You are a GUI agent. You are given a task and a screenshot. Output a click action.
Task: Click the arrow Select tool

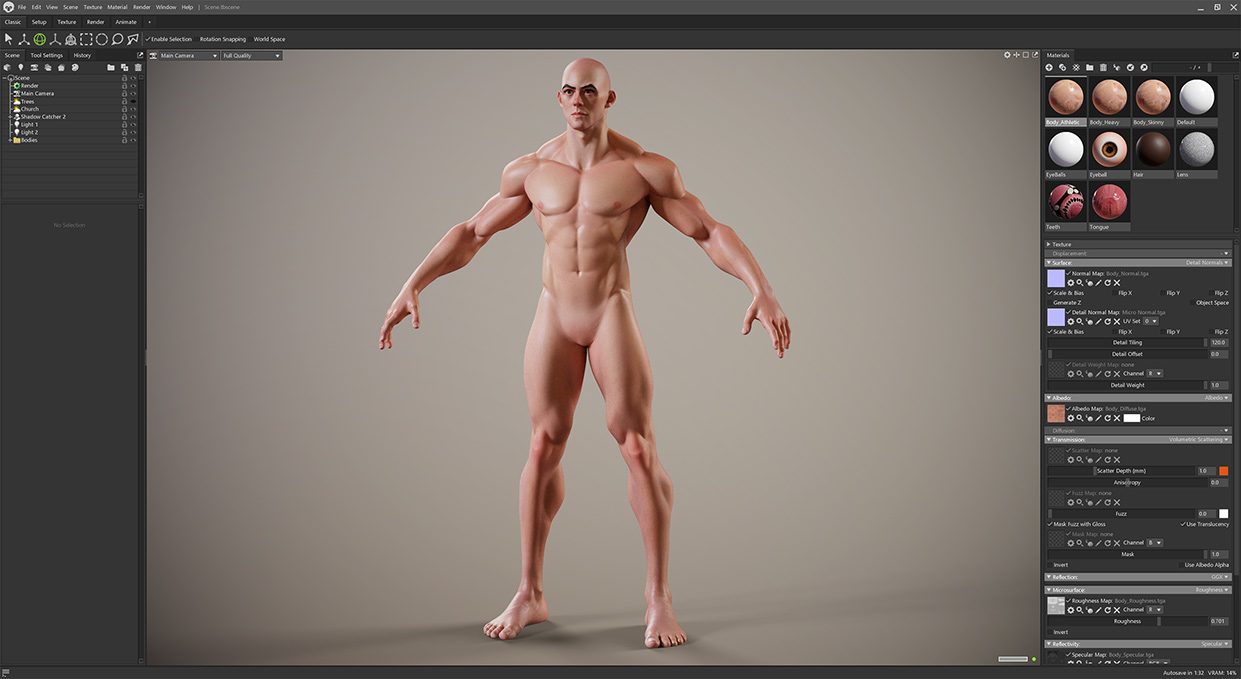9,39
